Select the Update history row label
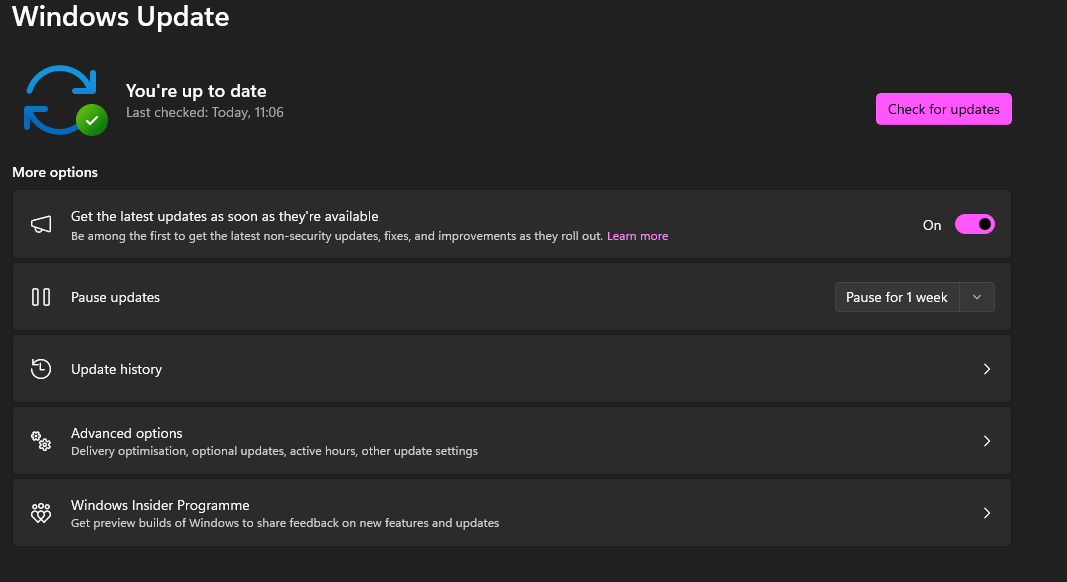Screen dimensions: 1067x582 [x=116, y=369]
